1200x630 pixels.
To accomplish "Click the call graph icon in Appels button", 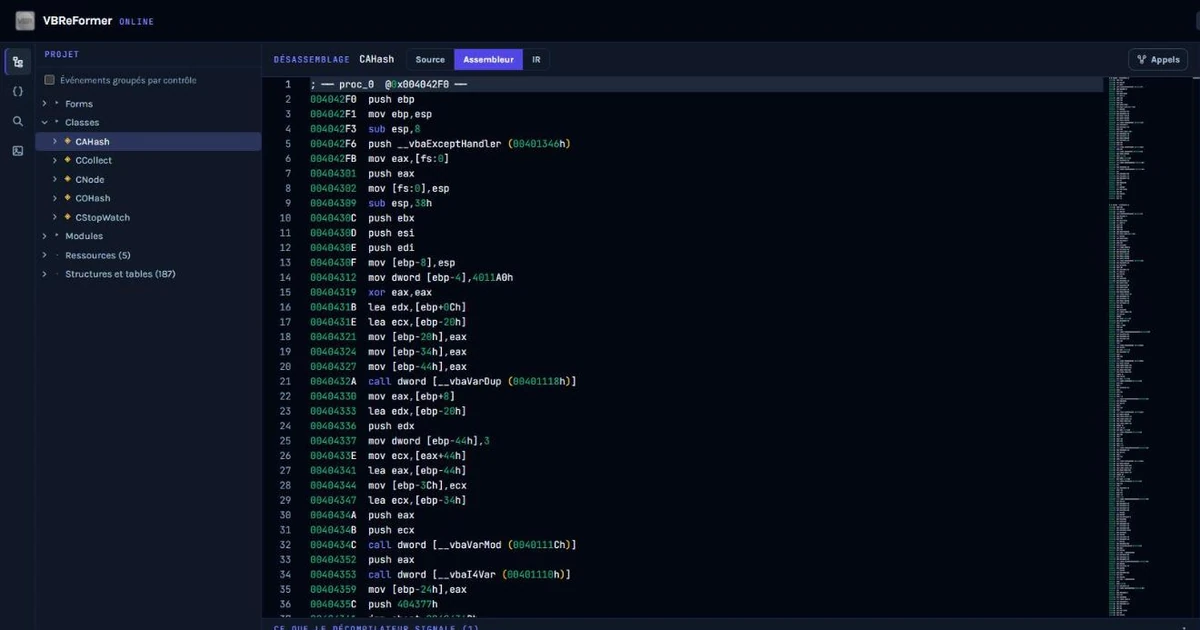I will pyautogui.click(x=1143, y=60).
